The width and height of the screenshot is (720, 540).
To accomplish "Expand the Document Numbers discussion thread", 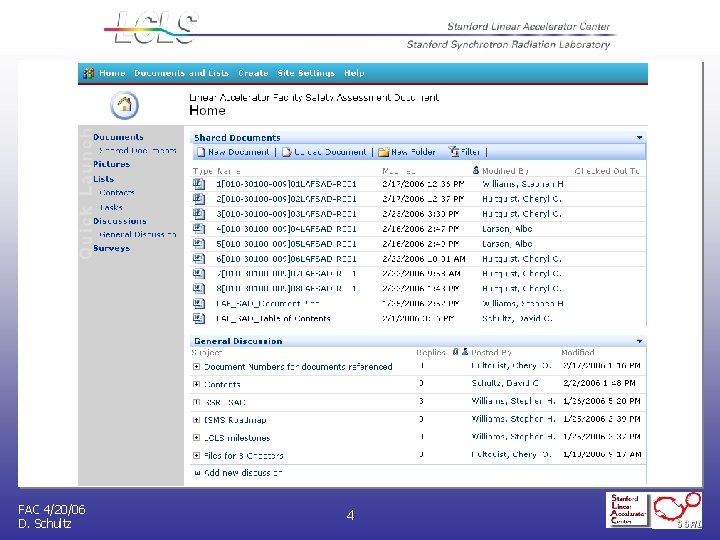I will pos(197,366).
